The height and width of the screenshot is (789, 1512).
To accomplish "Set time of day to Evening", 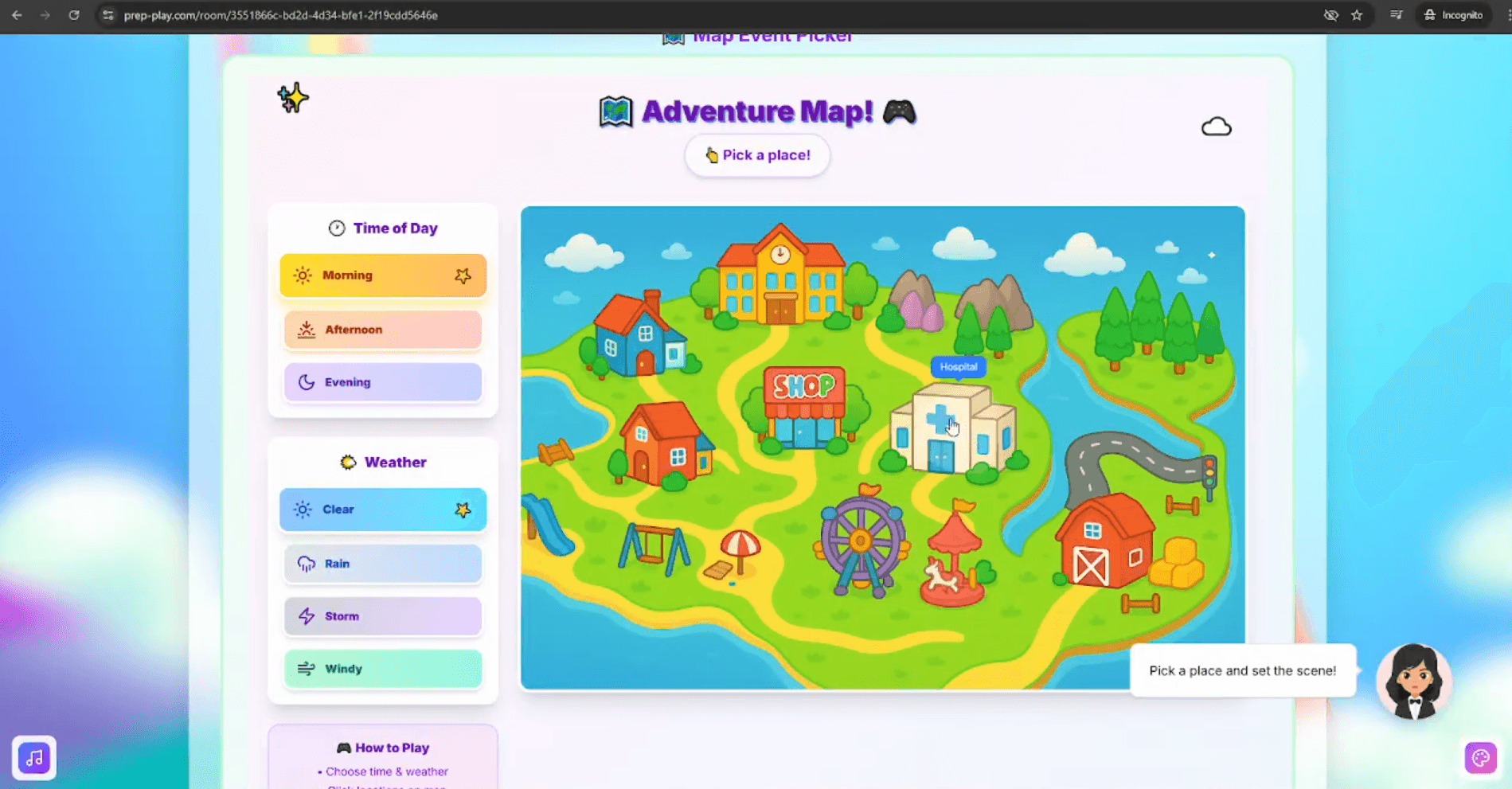I will tap(383, 382).
